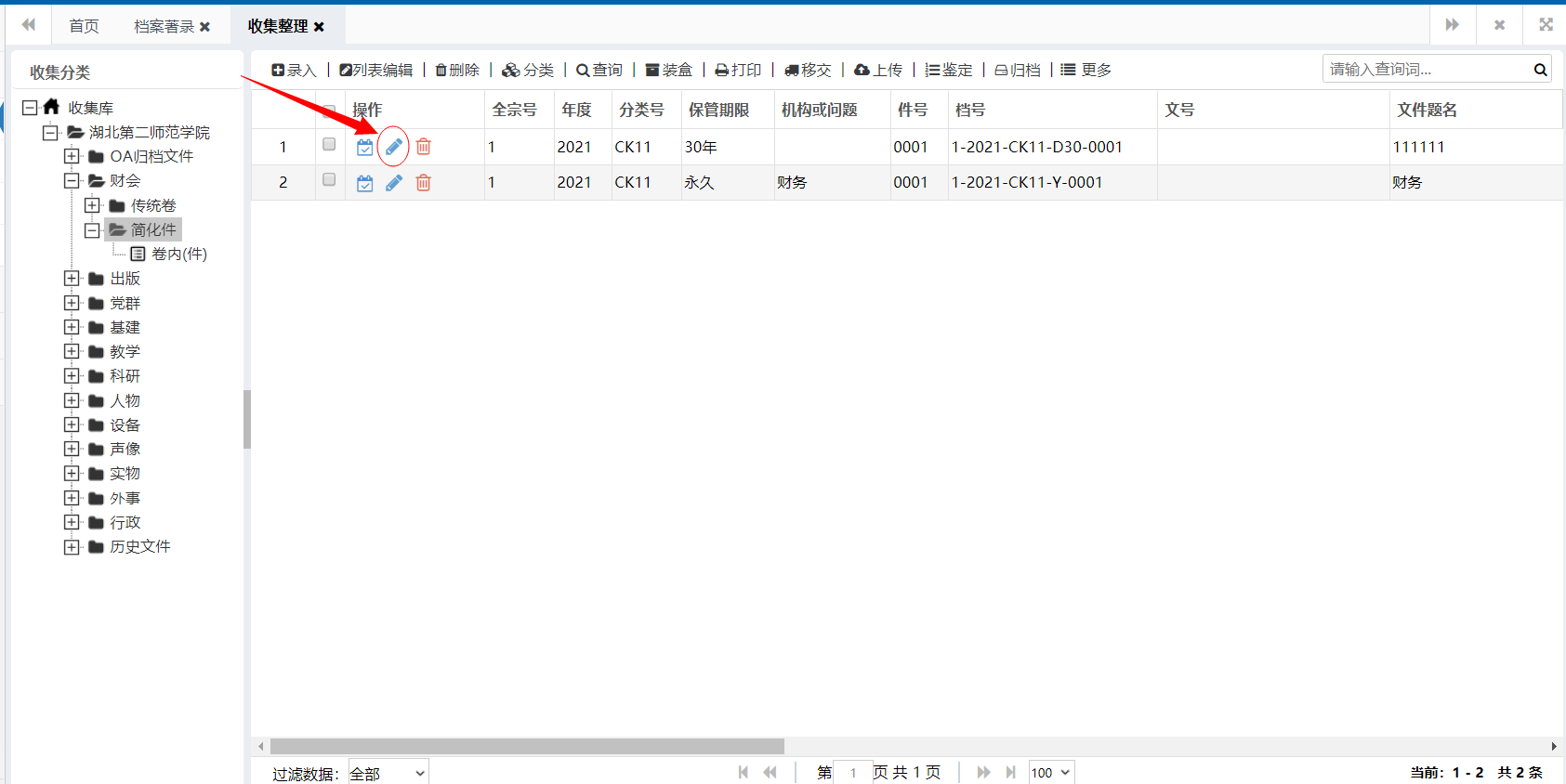Toggle the select-all checkbox in table header
Image resolution: width=1566 pixels, height=784 pixels.
coord(329,111)
